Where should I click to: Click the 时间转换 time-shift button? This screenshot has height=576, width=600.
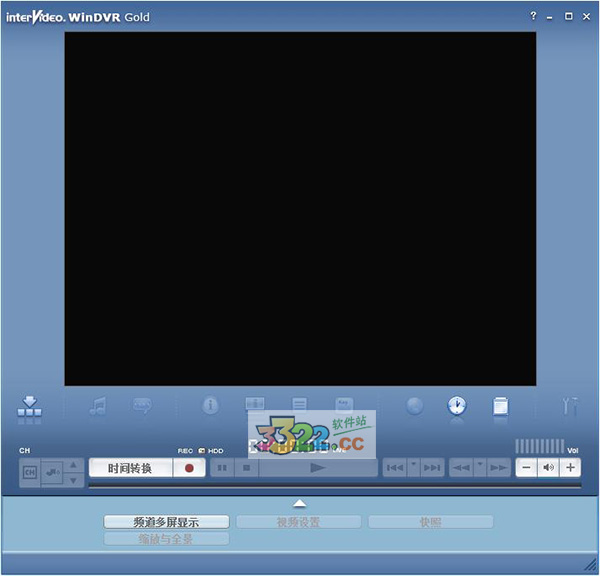click(130, 468)
